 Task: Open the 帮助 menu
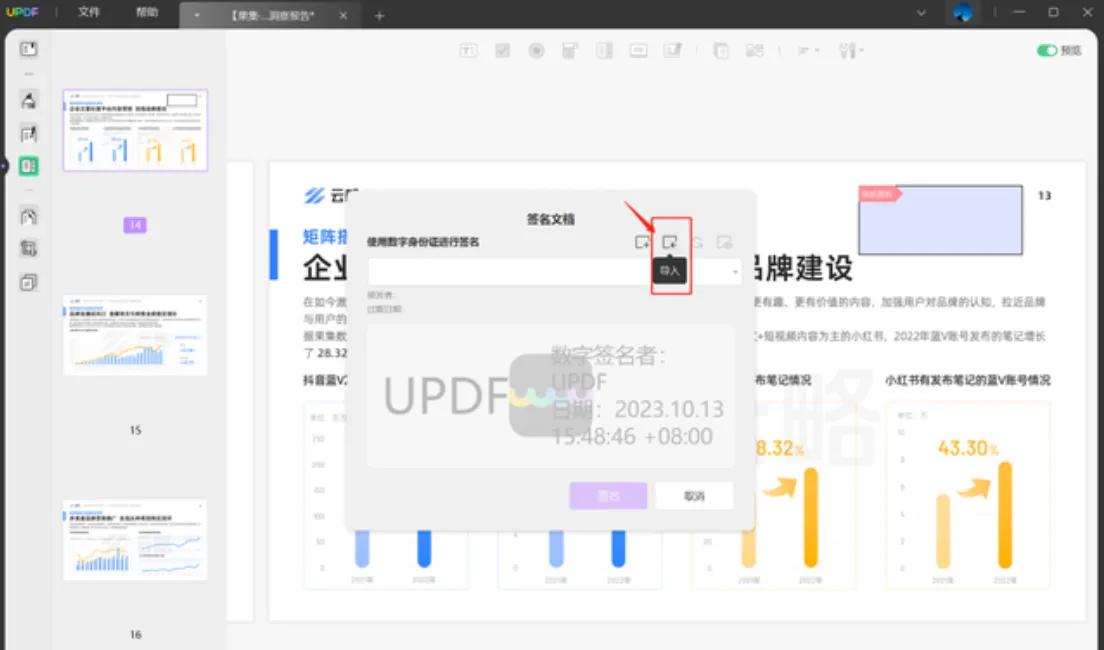(146, 13)
